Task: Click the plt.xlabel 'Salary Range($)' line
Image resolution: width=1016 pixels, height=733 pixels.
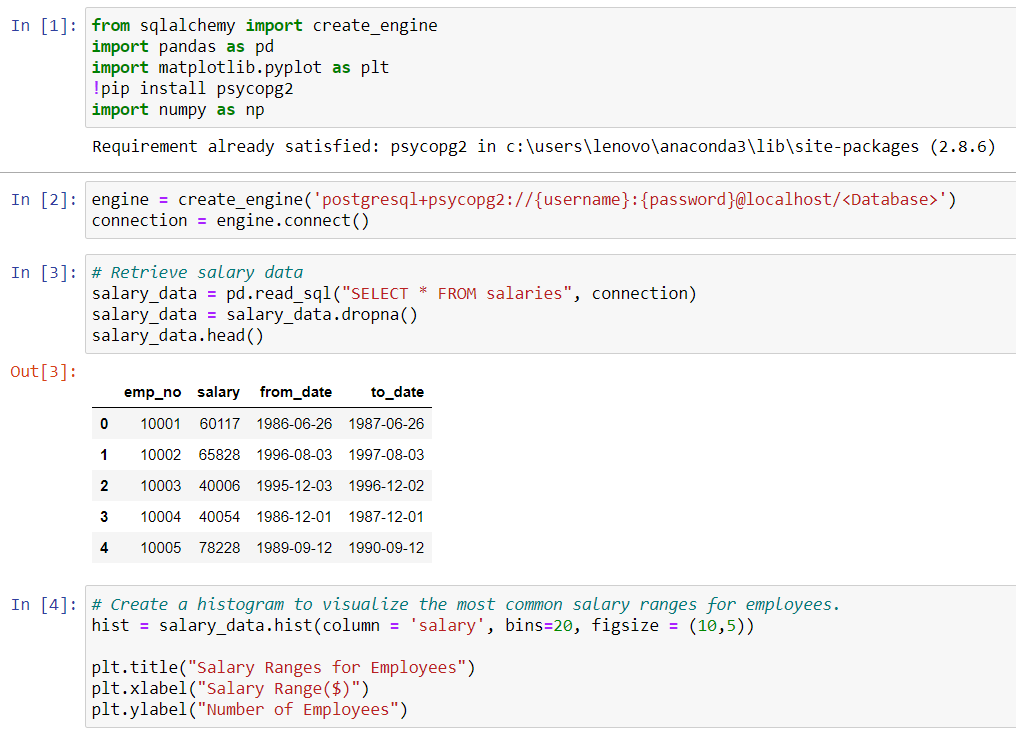Action: (231, 689)
